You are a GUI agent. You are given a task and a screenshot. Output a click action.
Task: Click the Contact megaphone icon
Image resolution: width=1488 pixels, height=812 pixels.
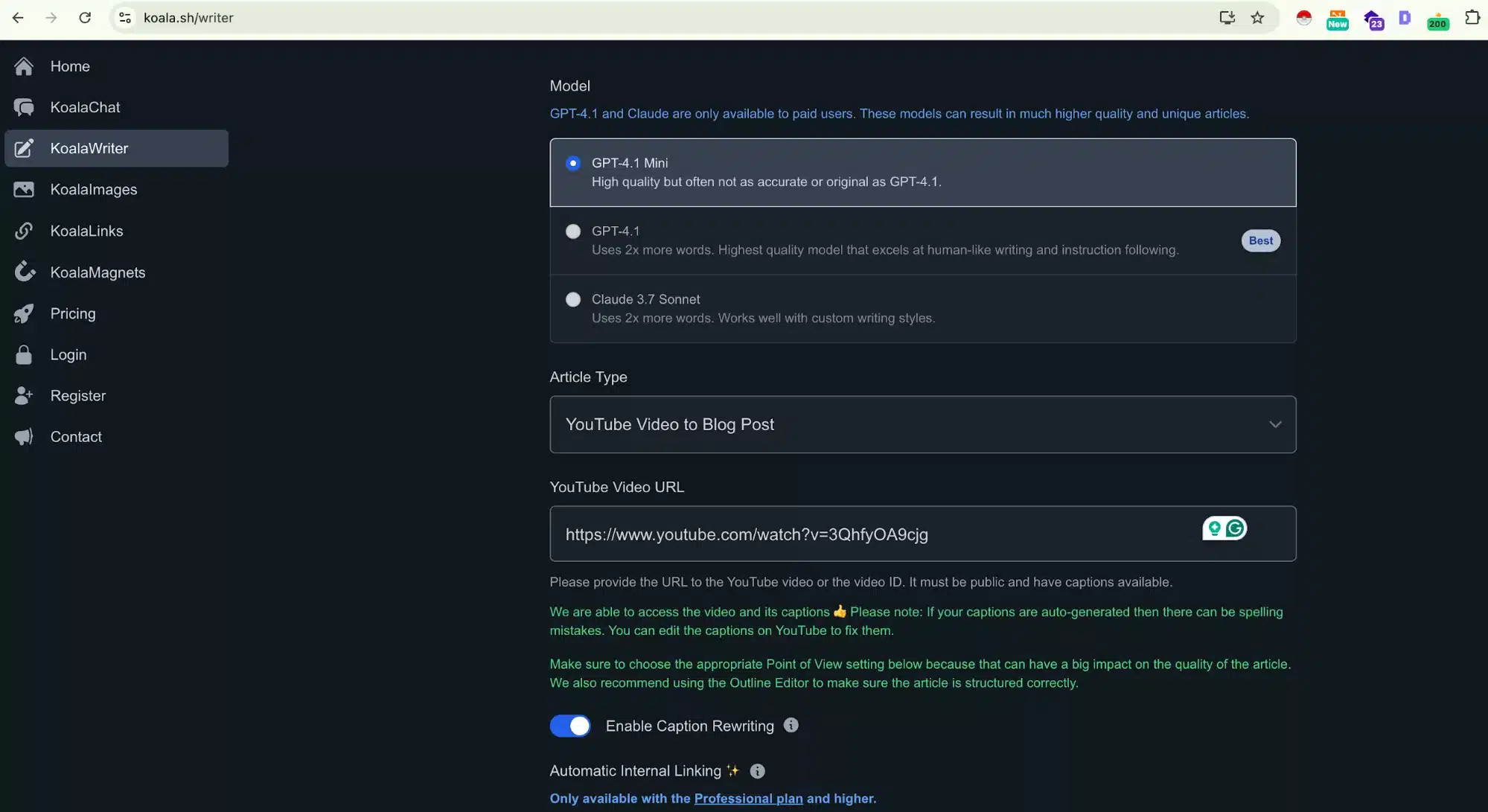point(24,437)
